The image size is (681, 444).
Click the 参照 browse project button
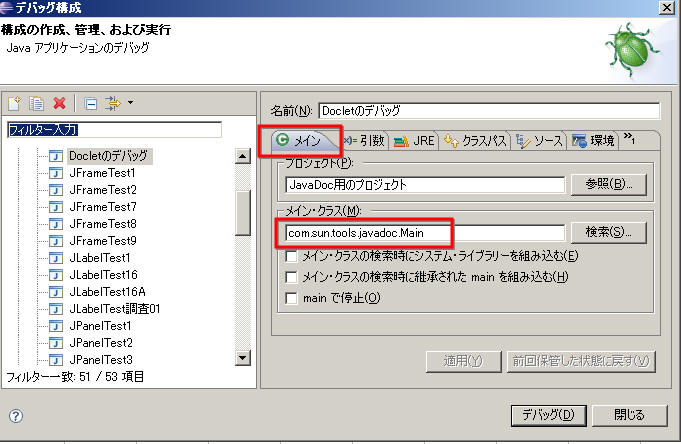point(608,184)
